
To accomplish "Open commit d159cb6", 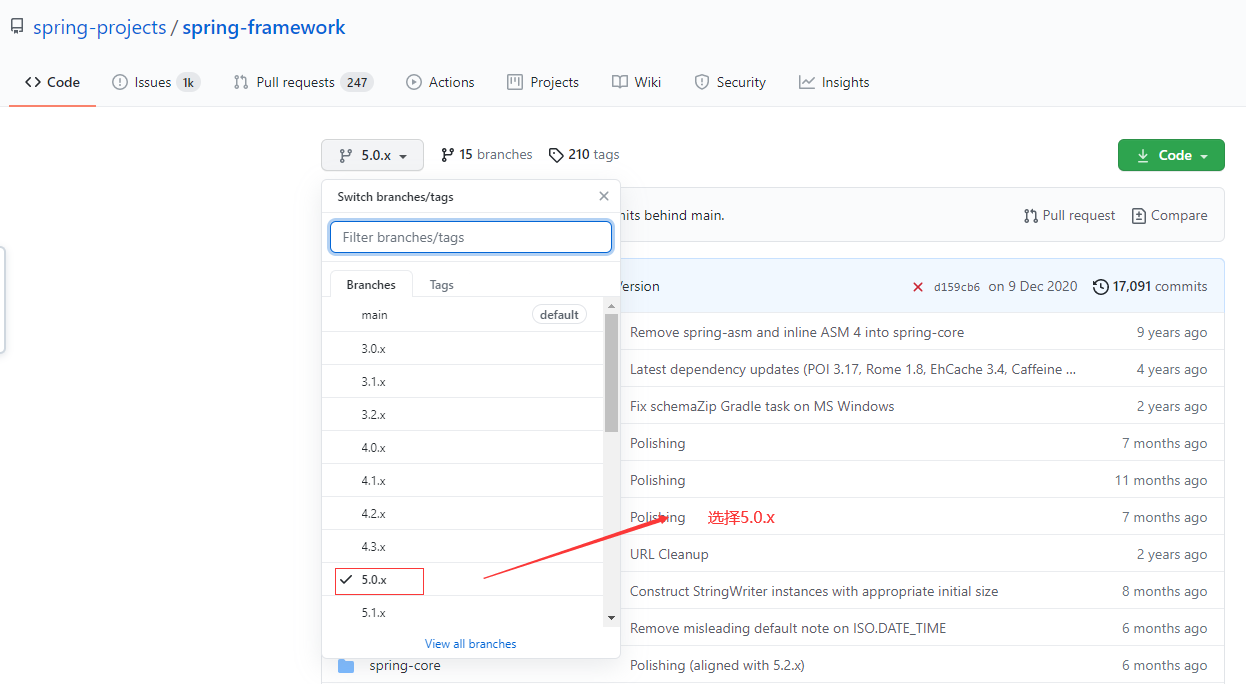I will coord(957,287).
